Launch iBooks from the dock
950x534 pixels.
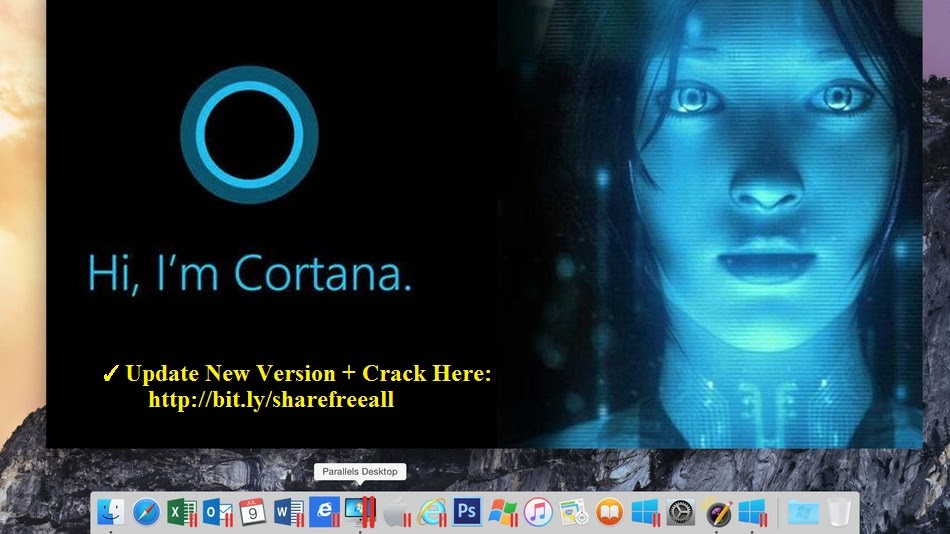610,512
